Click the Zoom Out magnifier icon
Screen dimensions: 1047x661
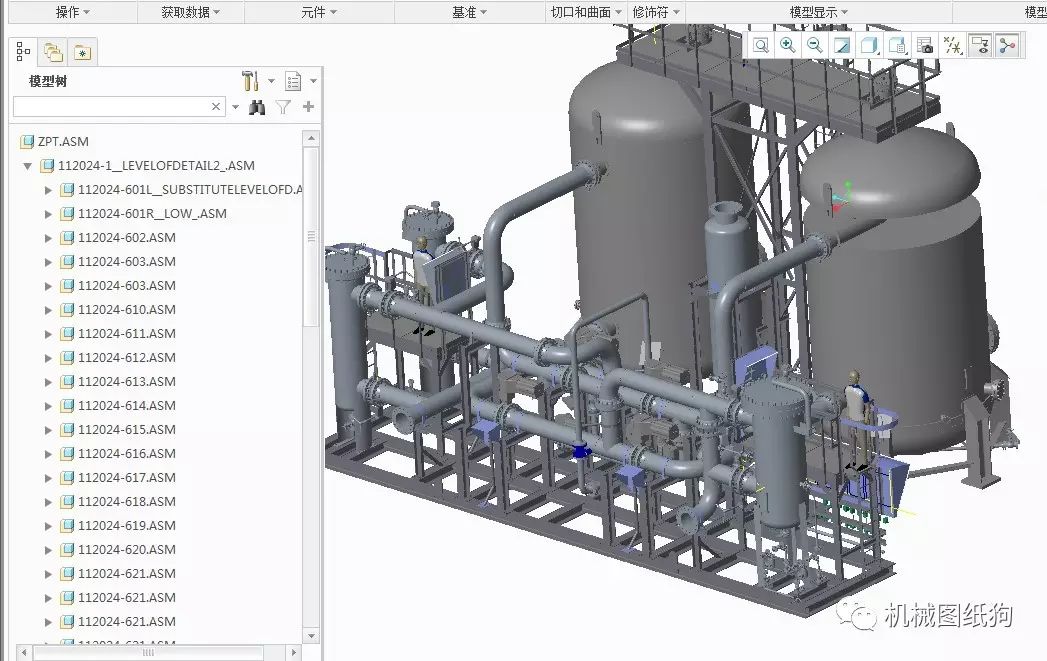(x=815, y=45)
